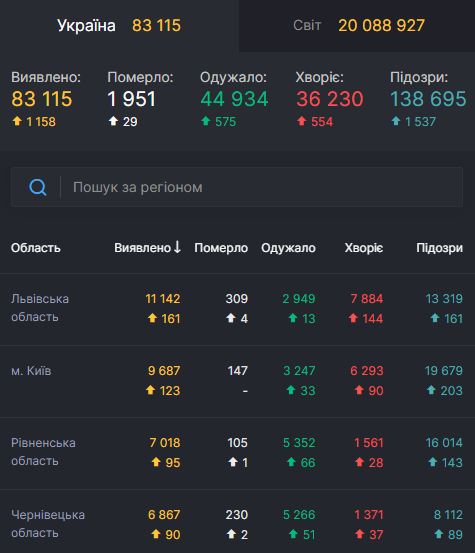Sort table by Виявлено column header

142,248
